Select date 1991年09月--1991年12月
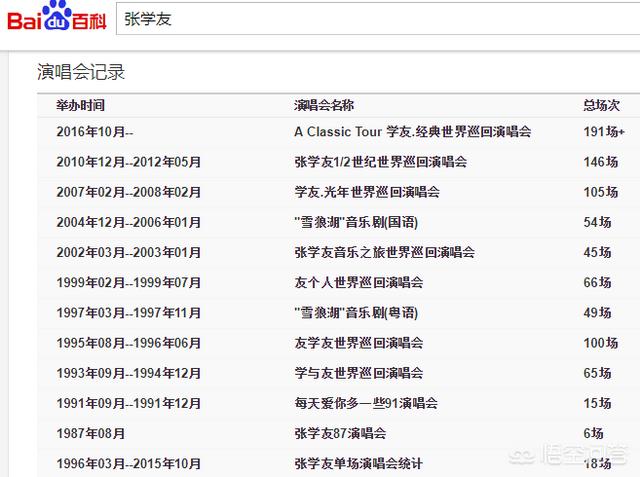Viewport: 640px width, 477px height. pos(129,404)
